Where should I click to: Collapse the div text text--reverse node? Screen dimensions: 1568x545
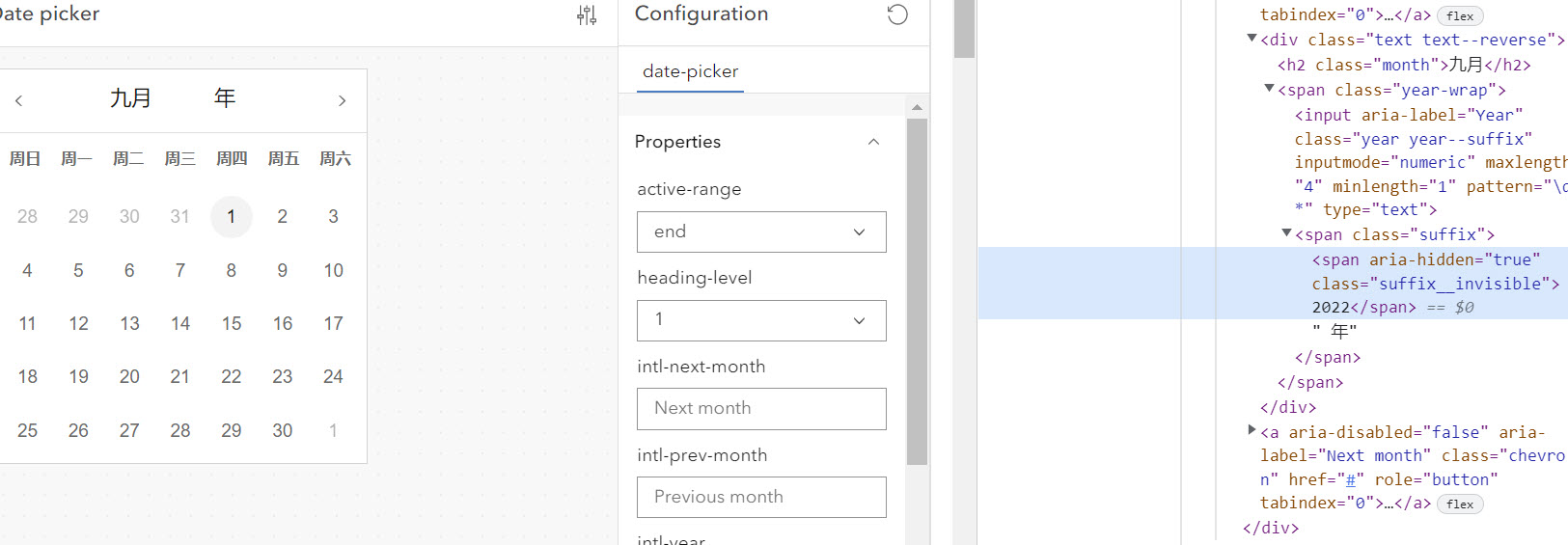(x=1252, y=40)
